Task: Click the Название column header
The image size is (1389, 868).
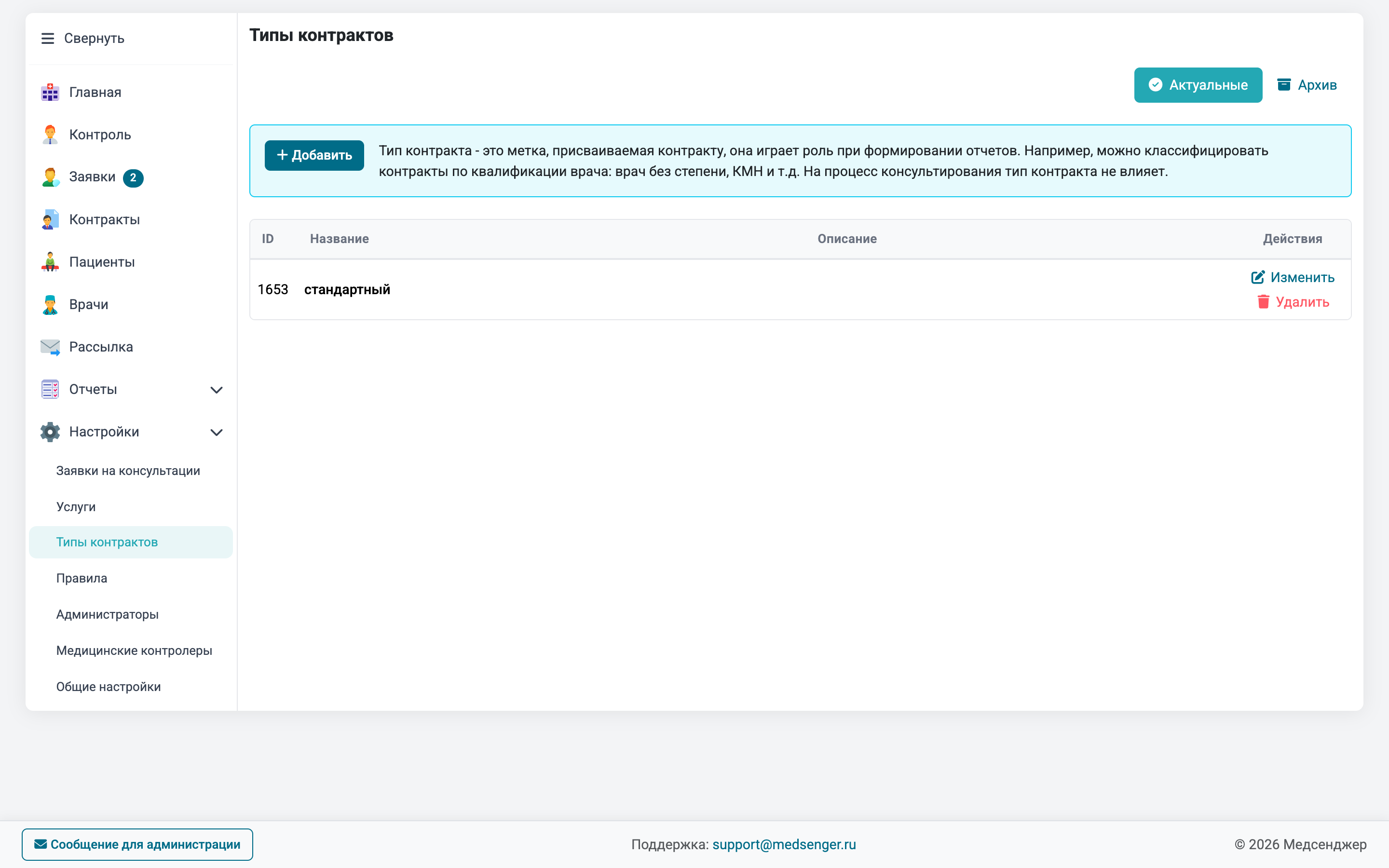Action: (x=339, y=239)
